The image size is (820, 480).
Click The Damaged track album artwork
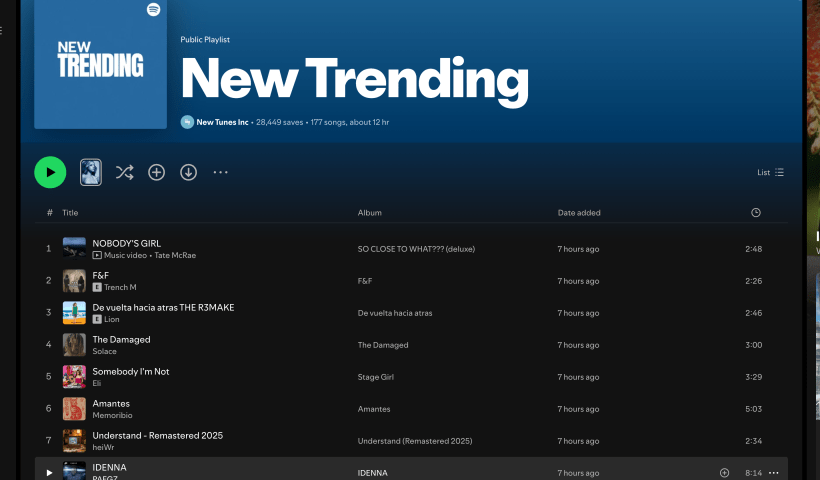pyautogui.click(x=74, y=345)
